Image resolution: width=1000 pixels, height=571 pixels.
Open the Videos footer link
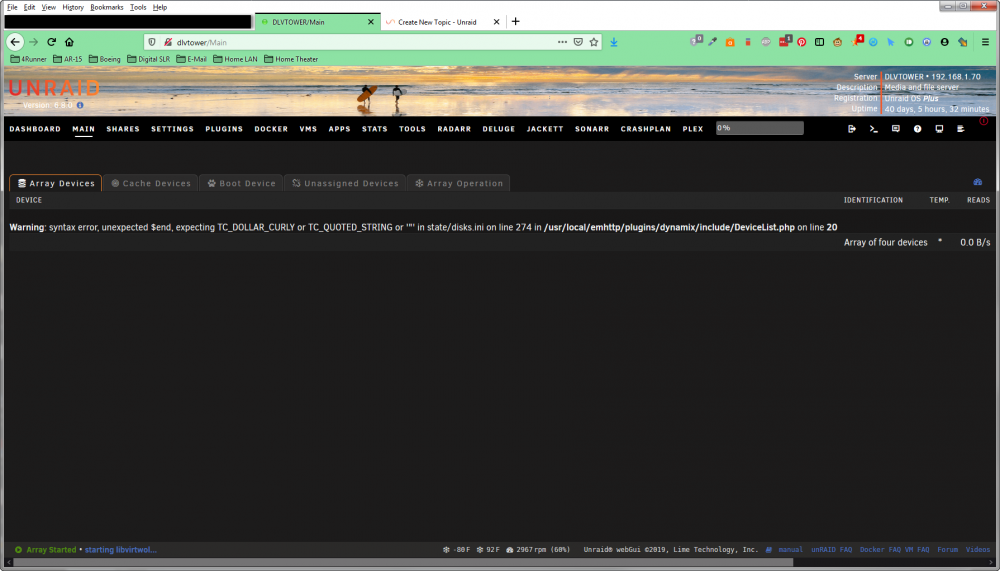coord(978,549)
